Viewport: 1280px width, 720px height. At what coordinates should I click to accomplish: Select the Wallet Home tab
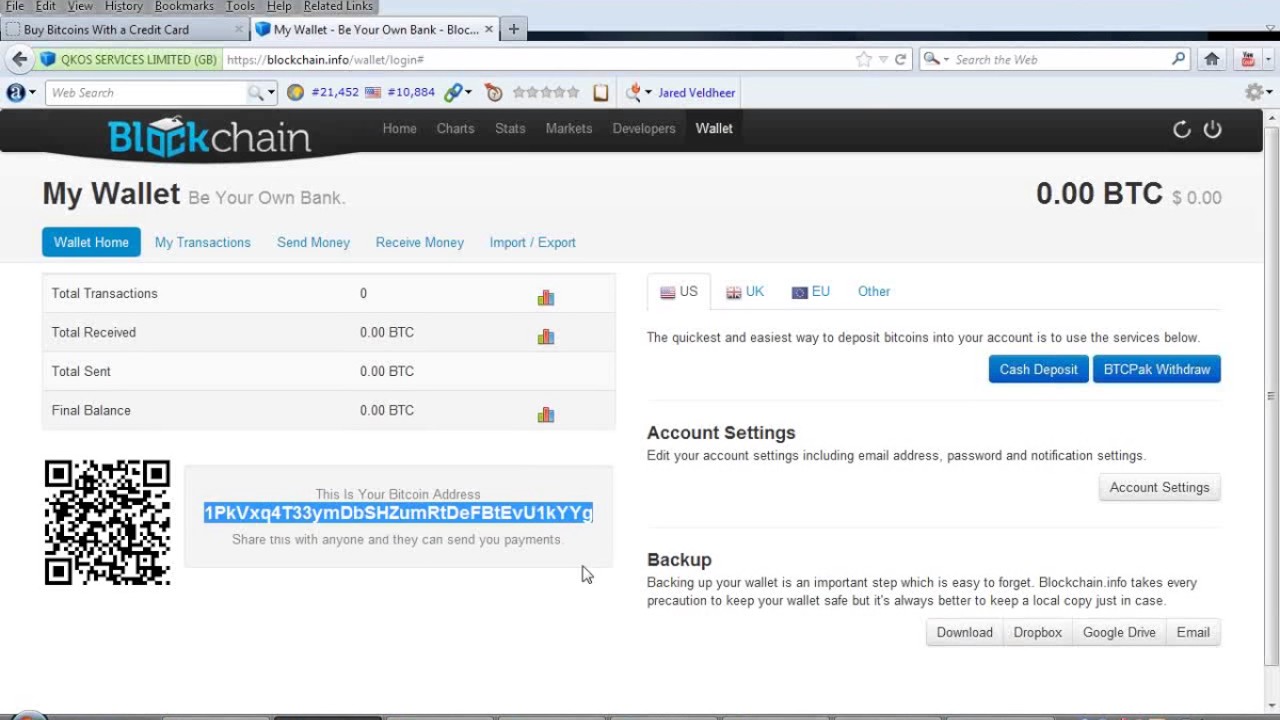click(x=91, y=242)
